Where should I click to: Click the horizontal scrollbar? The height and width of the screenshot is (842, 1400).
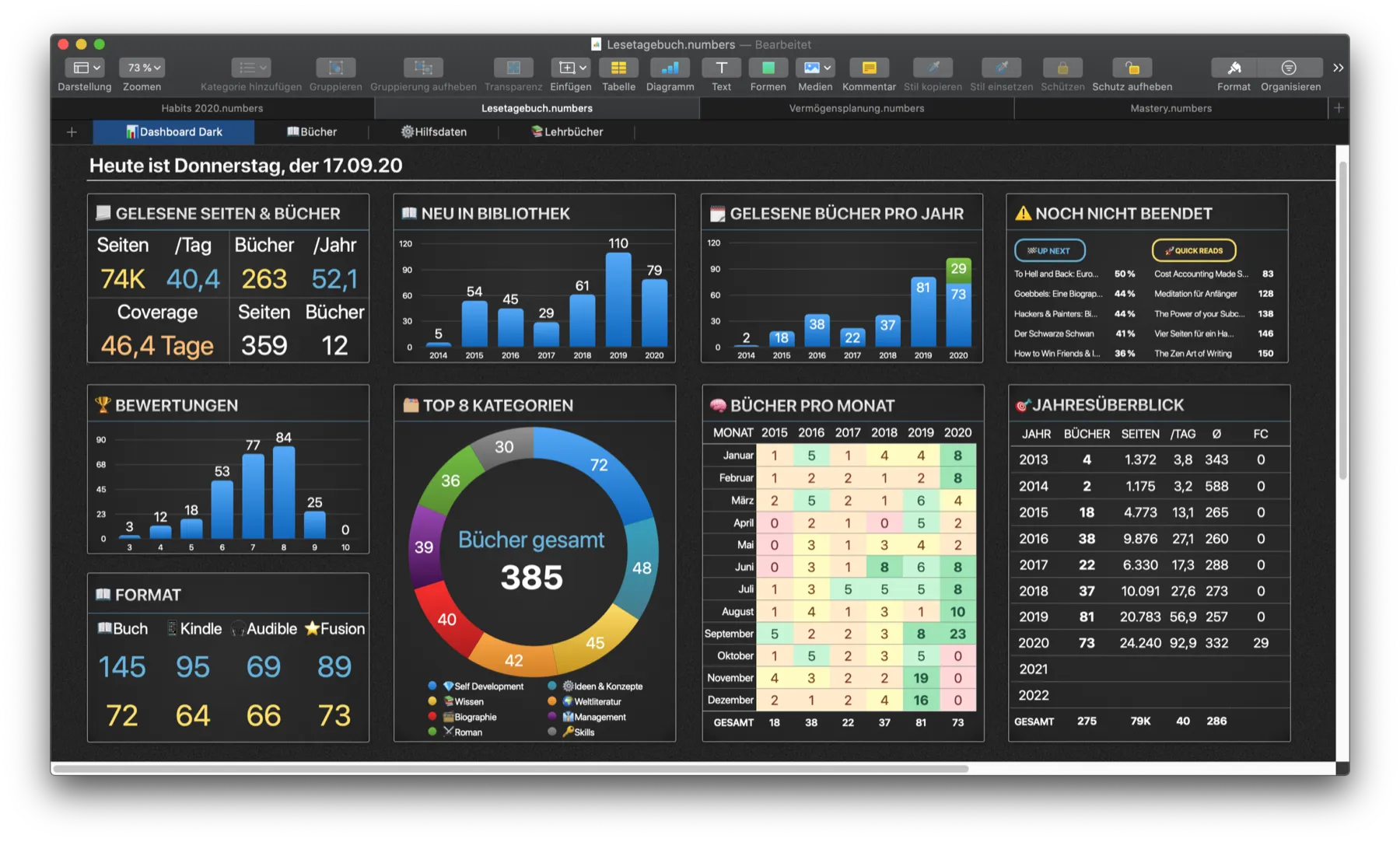pos(510,769)
